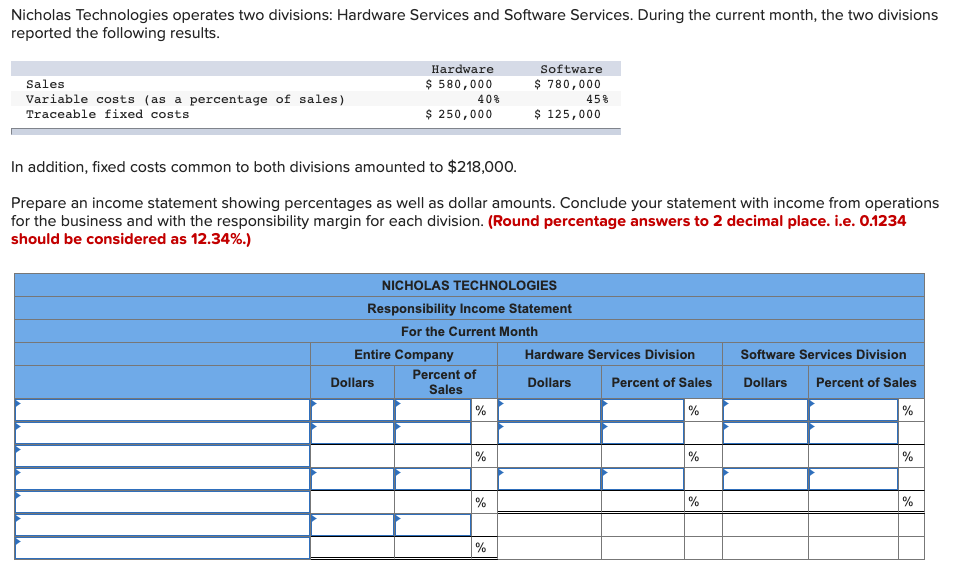This screenshot has height=562, width=953.
Task: Open the first row's label dropdown in statement
Action: click(162, 410)
